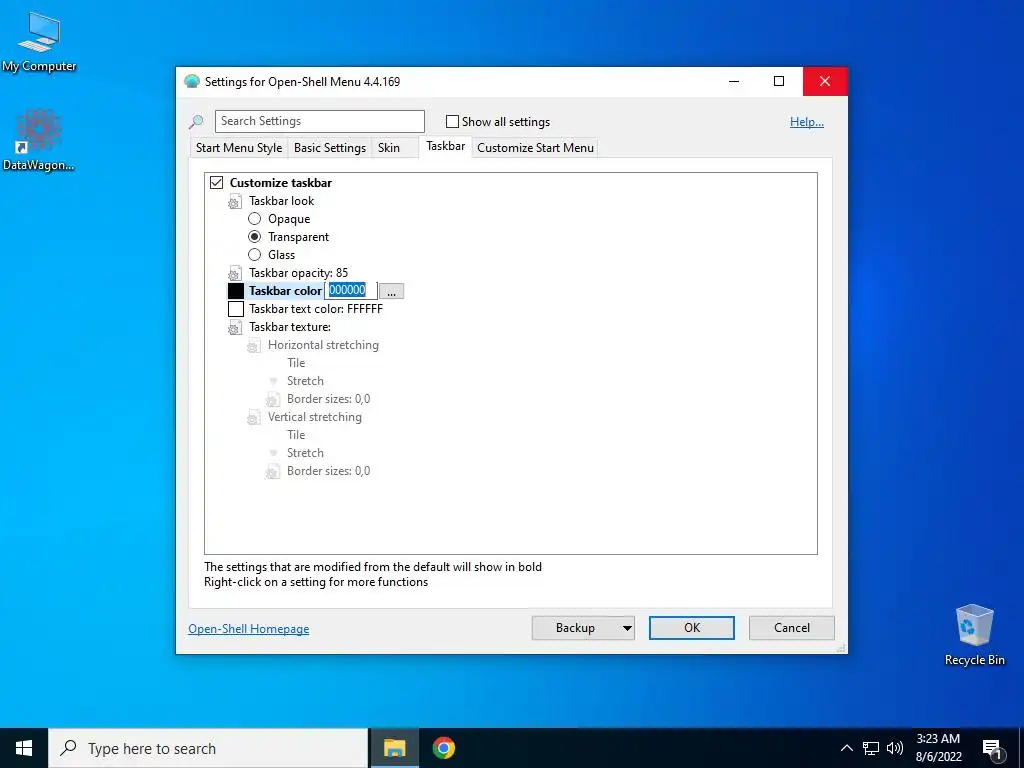
Task: Open the volume tray icon
Action: tap(895, 748)
